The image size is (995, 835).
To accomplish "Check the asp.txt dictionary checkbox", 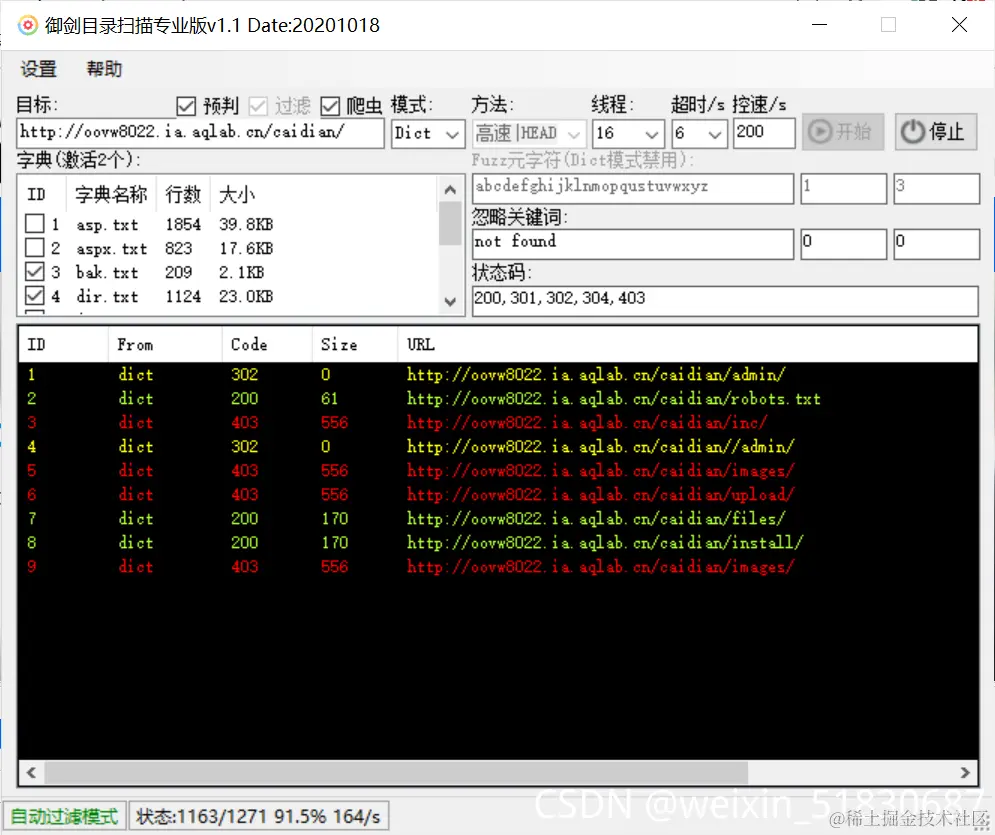I will (36, 223).
